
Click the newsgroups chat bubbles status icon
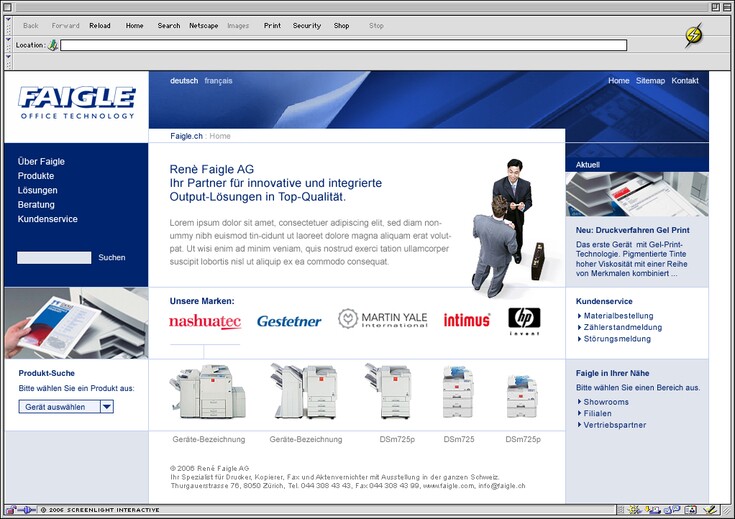coord(672,510)
